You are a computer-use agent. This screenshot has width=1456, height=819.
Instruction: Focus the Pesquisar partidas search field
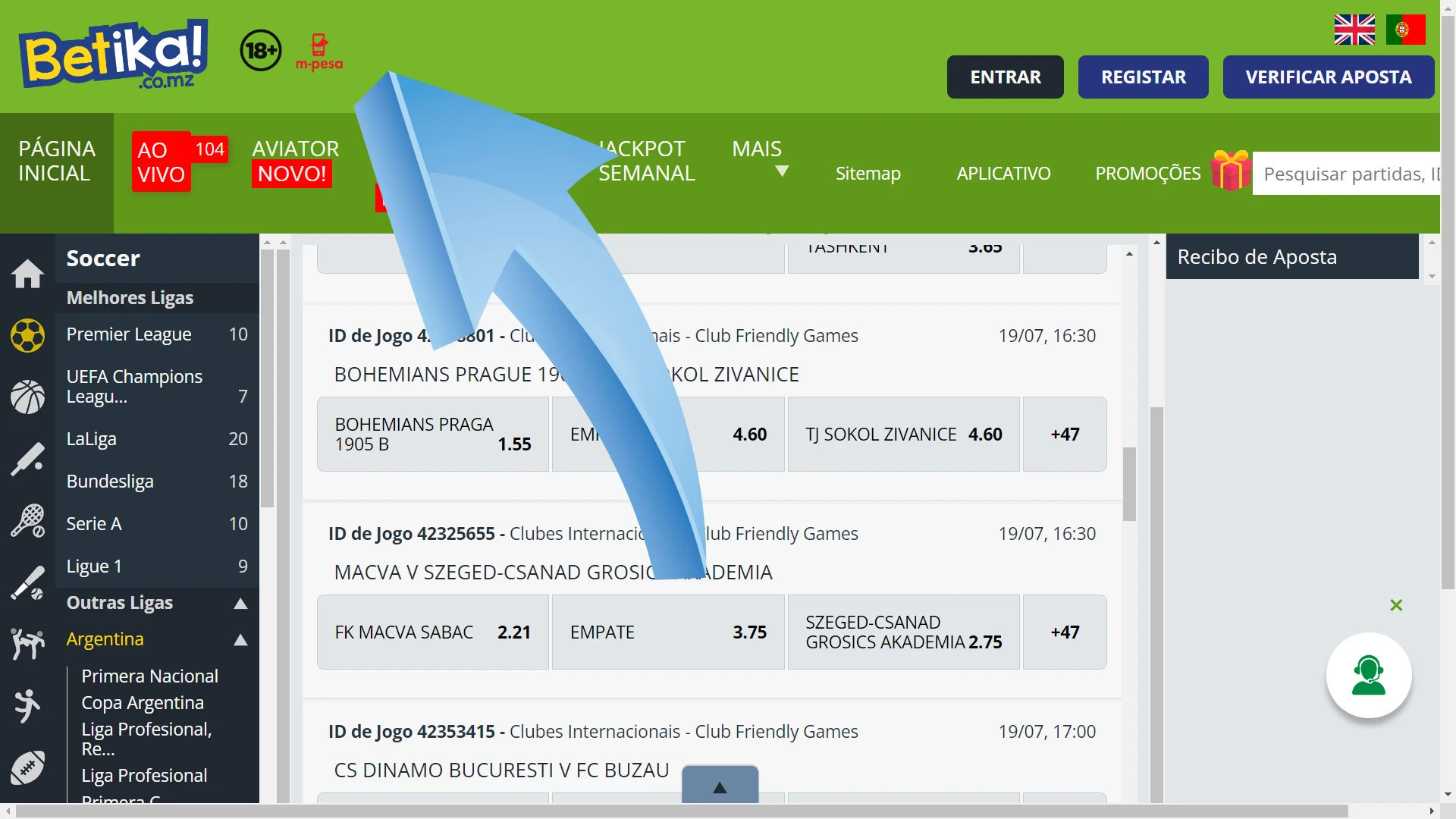coord(1346,174)
